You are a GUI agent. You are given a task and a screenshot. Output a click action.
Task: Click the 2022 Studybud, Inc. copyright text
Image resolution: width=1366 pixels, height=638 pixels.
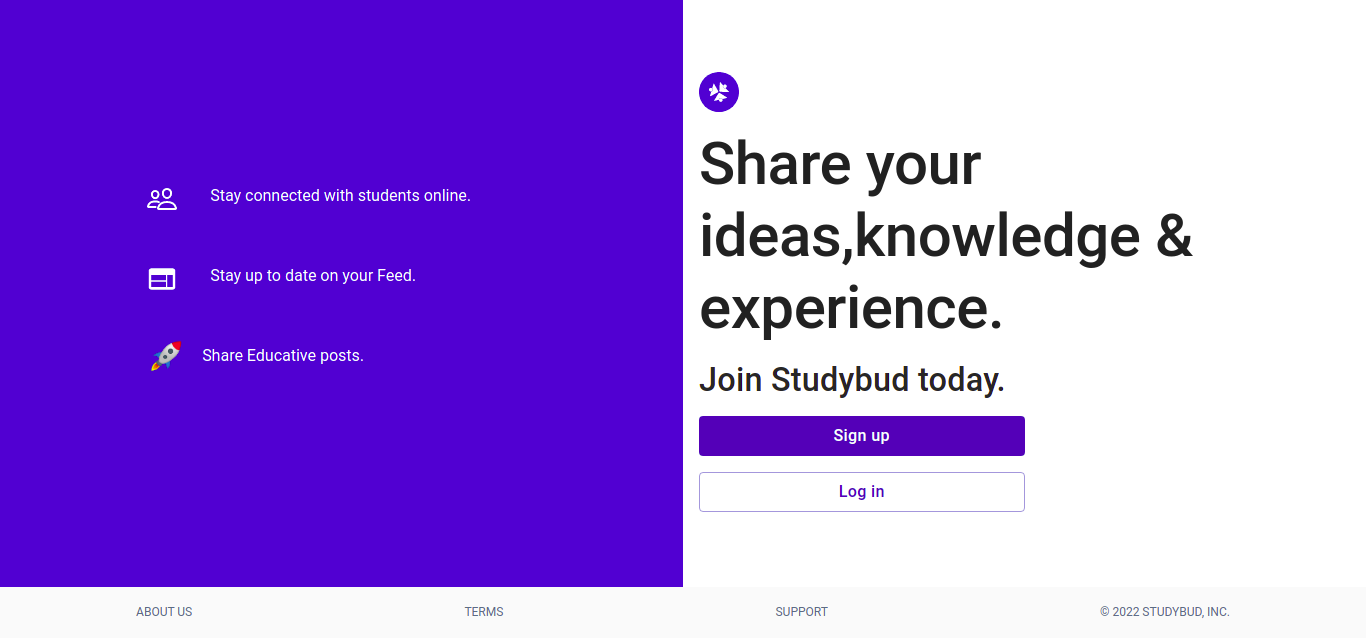pos(1164,612)
